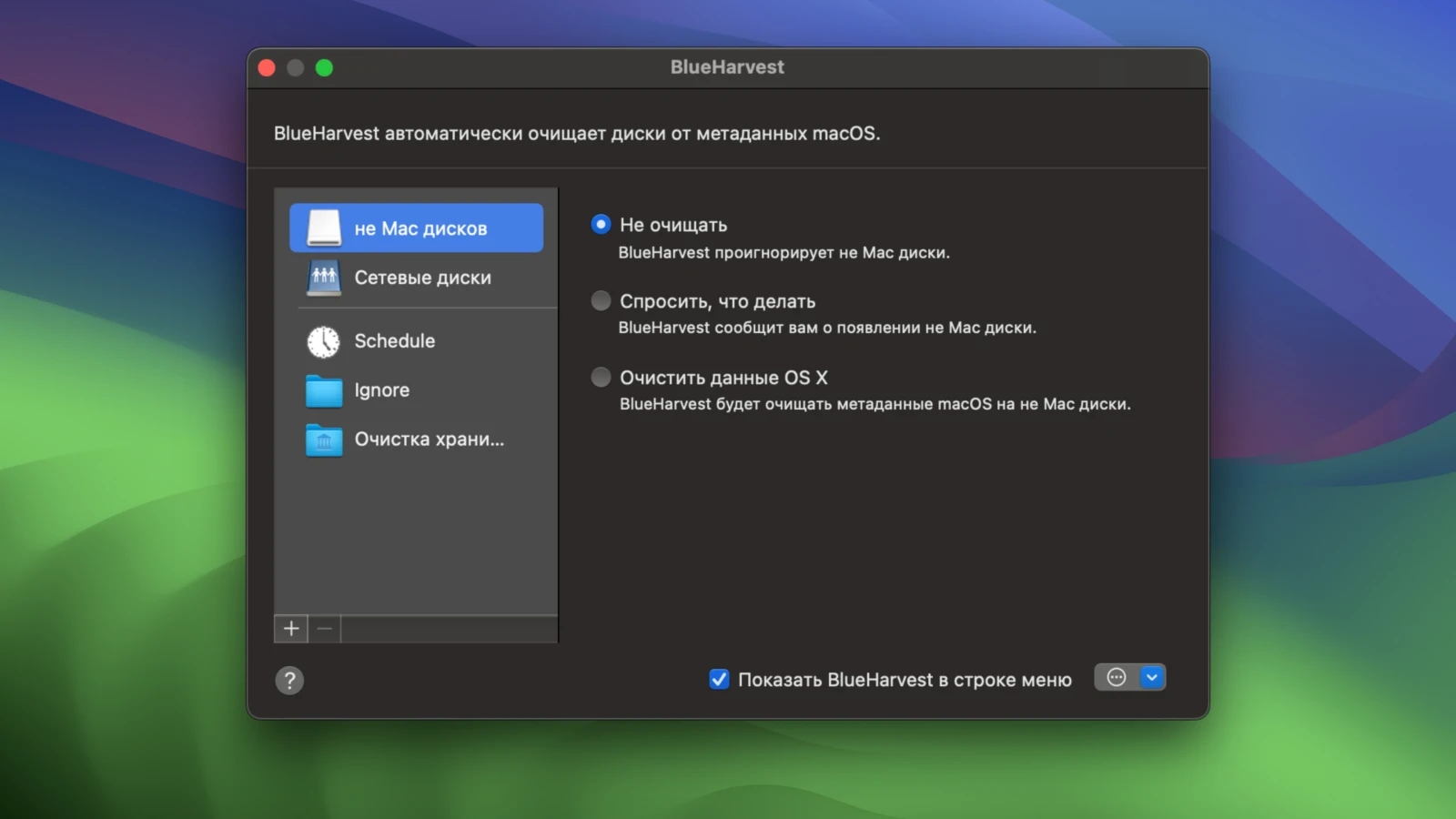
Task: Choose the Очистить данные OS X option
Action: click(601, 377)
